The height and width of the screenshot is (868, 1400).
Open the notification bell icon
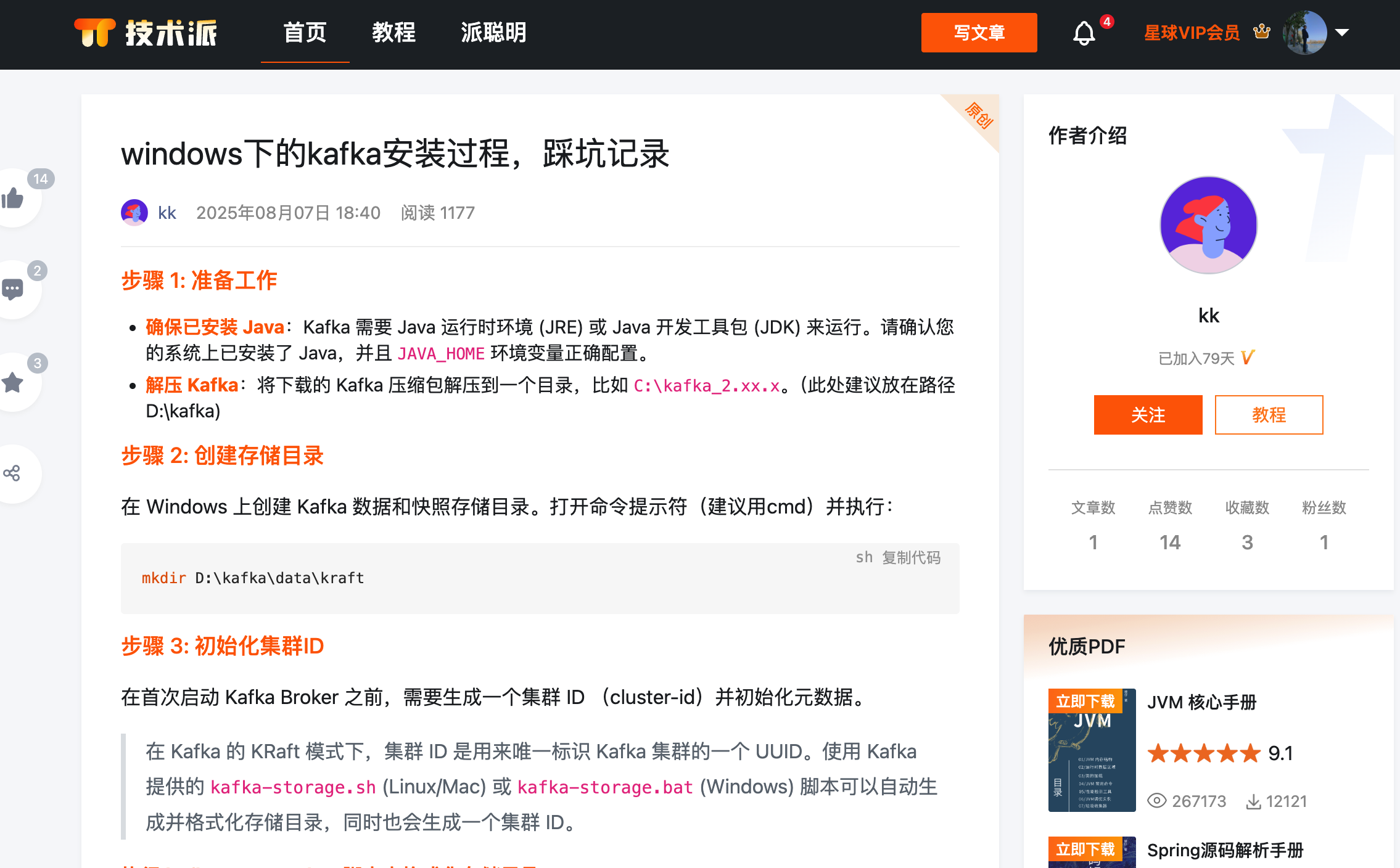pyautogui.click(x=1084, y=33)
